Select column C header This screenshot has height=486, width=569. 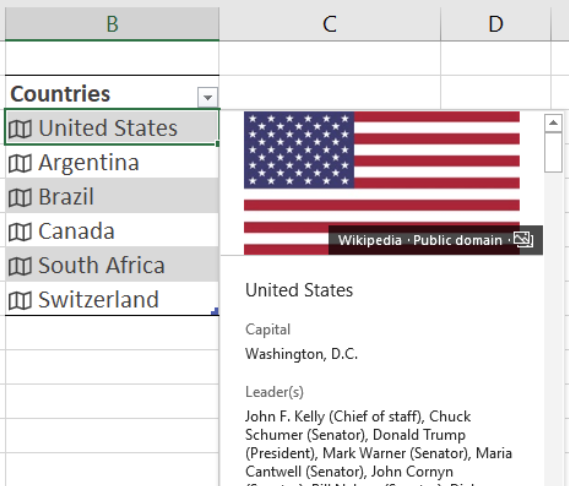(x=330, y=24)
